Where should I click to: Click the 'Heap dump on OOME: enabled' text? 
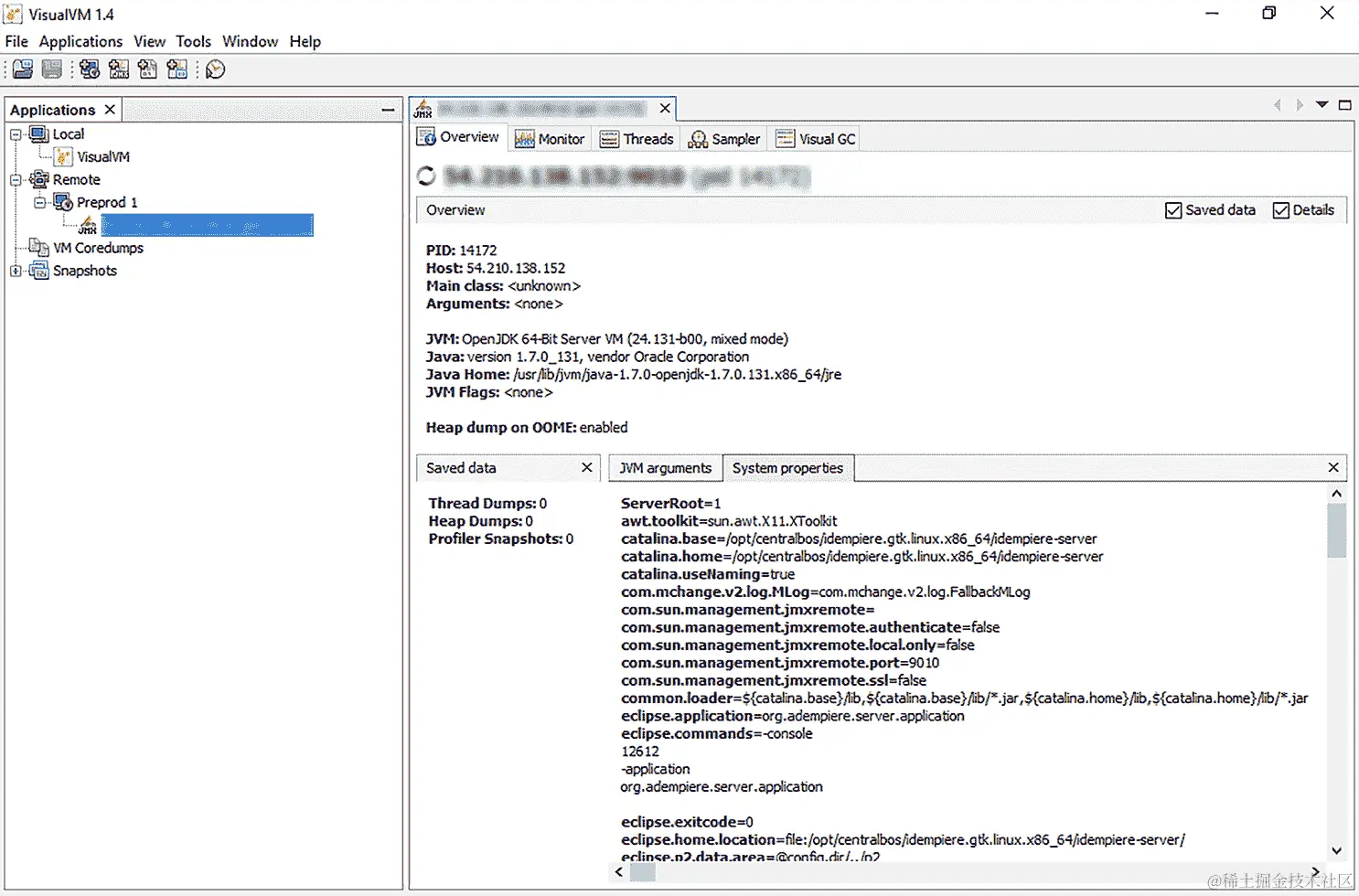tap(527, 428)
